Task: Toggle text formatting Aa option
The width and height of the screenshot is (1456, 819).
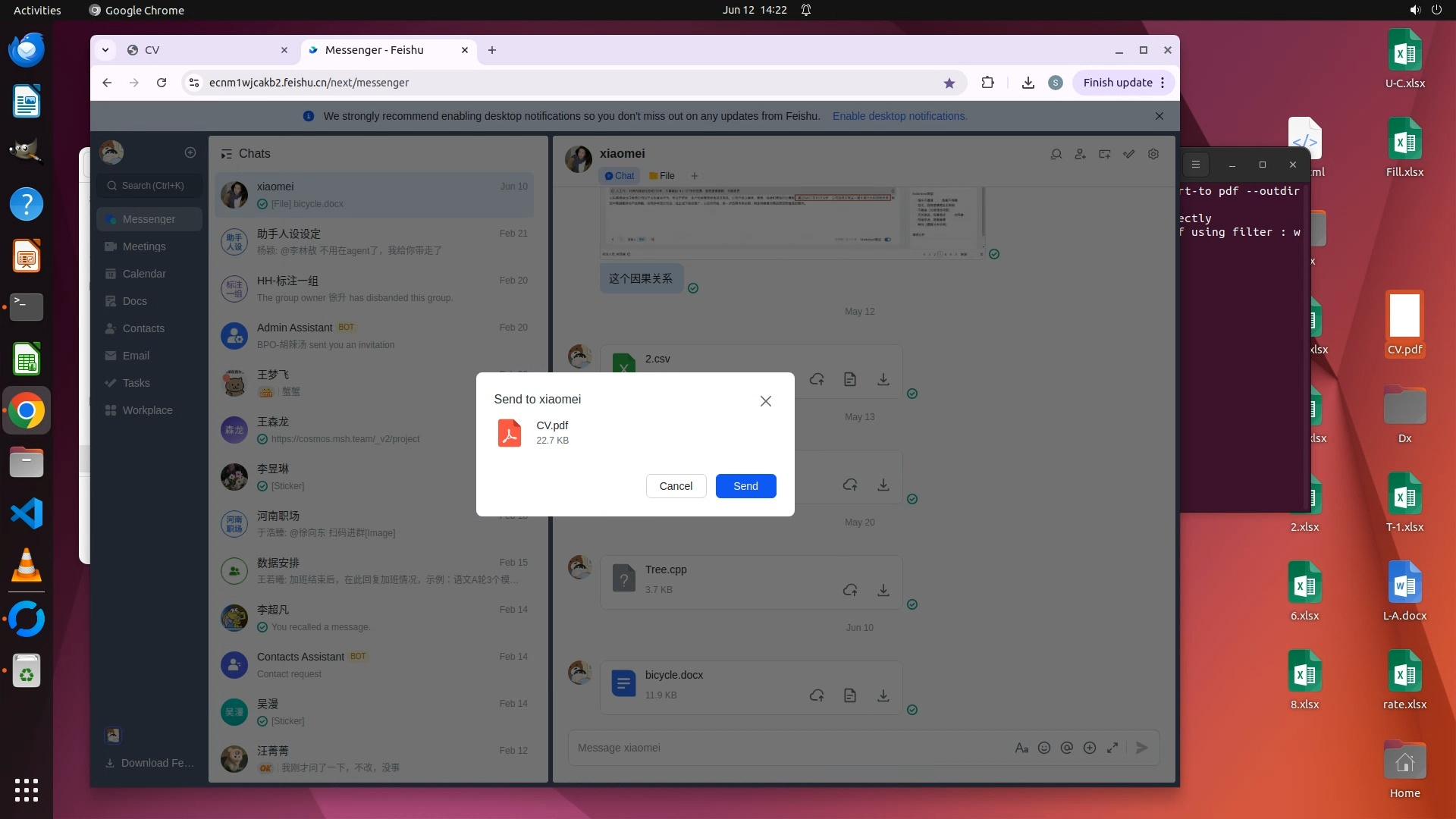Action: coord(1021,748)
